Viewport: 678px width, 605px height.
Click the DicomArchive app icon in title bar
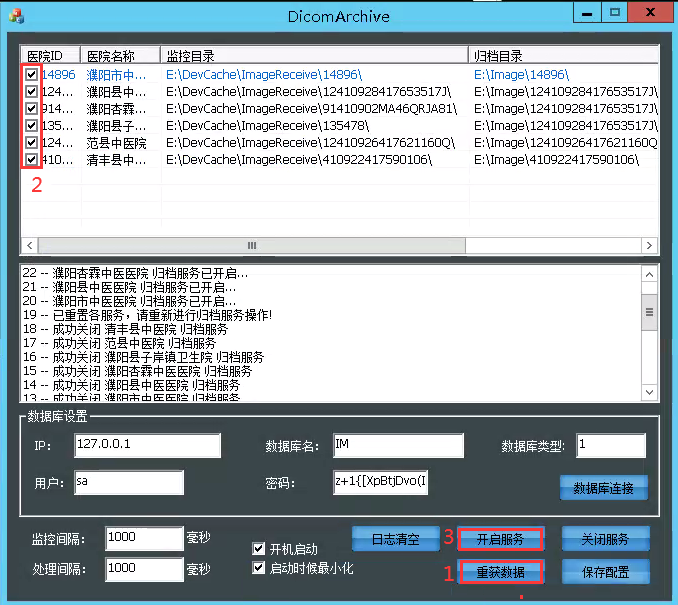(16, 15)
